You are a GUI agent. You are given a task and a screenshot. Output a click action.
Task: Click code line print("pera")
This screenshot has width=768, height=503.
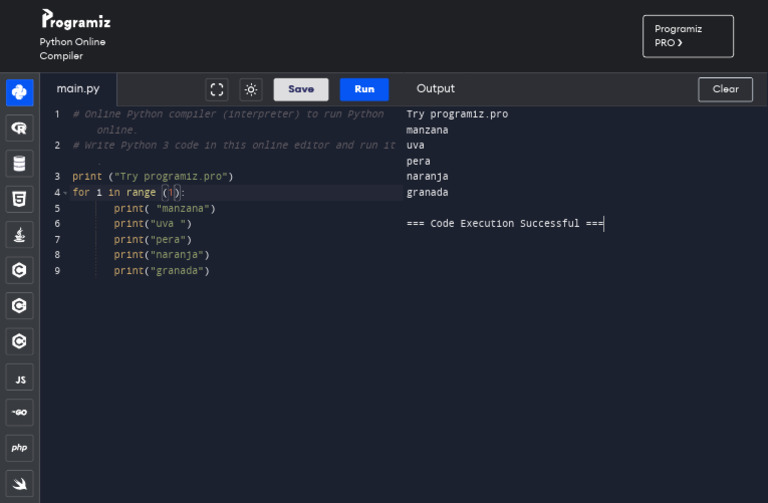[x=153, y=240]
